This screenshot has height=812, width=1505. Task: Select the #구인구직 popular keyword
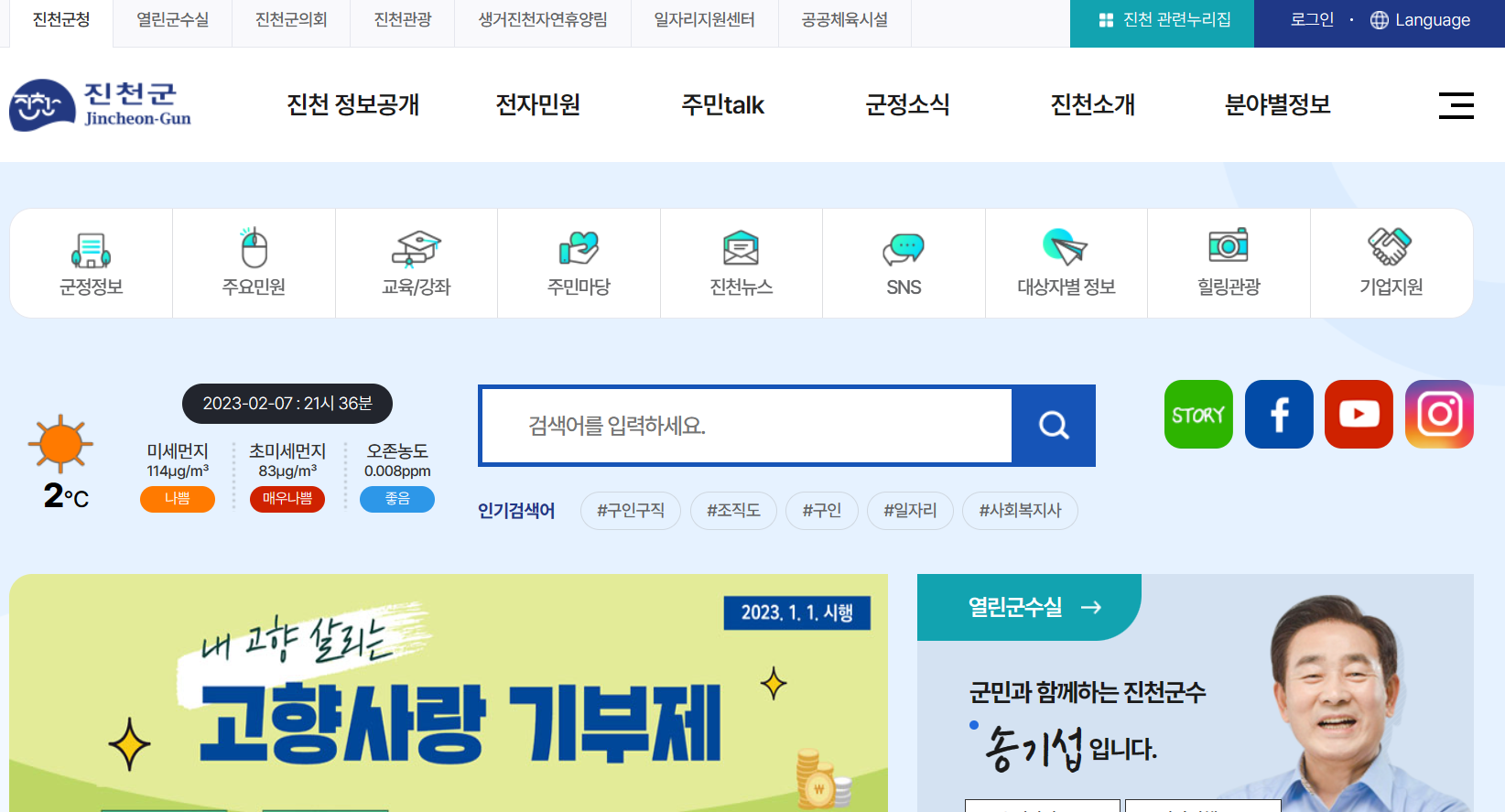[x=631, y=511]
